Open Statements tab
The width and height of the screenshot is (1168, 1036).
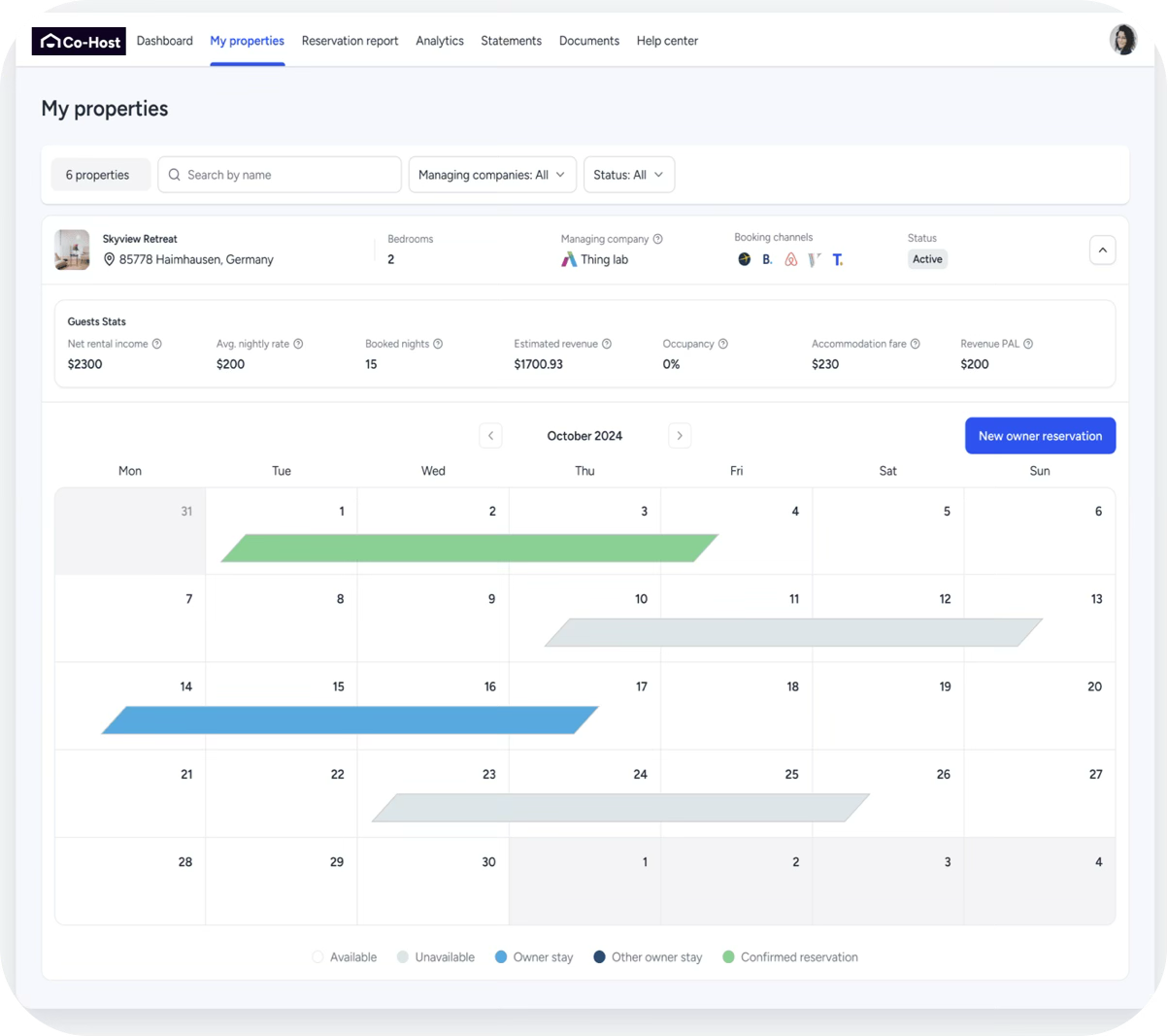pyautogui.click(x=512, y=41)
